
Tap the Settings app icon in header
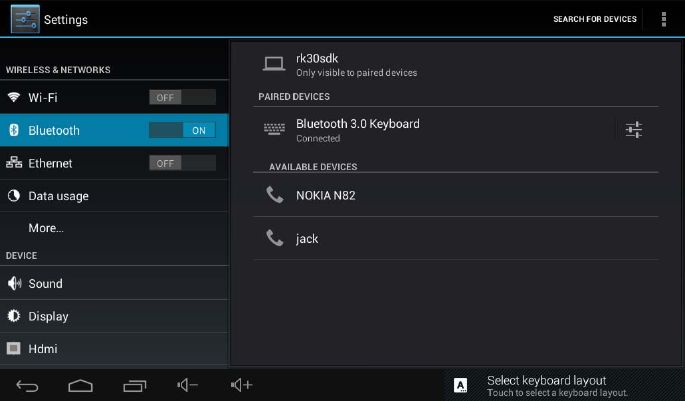pyautogui.click(x=25, y=19)
